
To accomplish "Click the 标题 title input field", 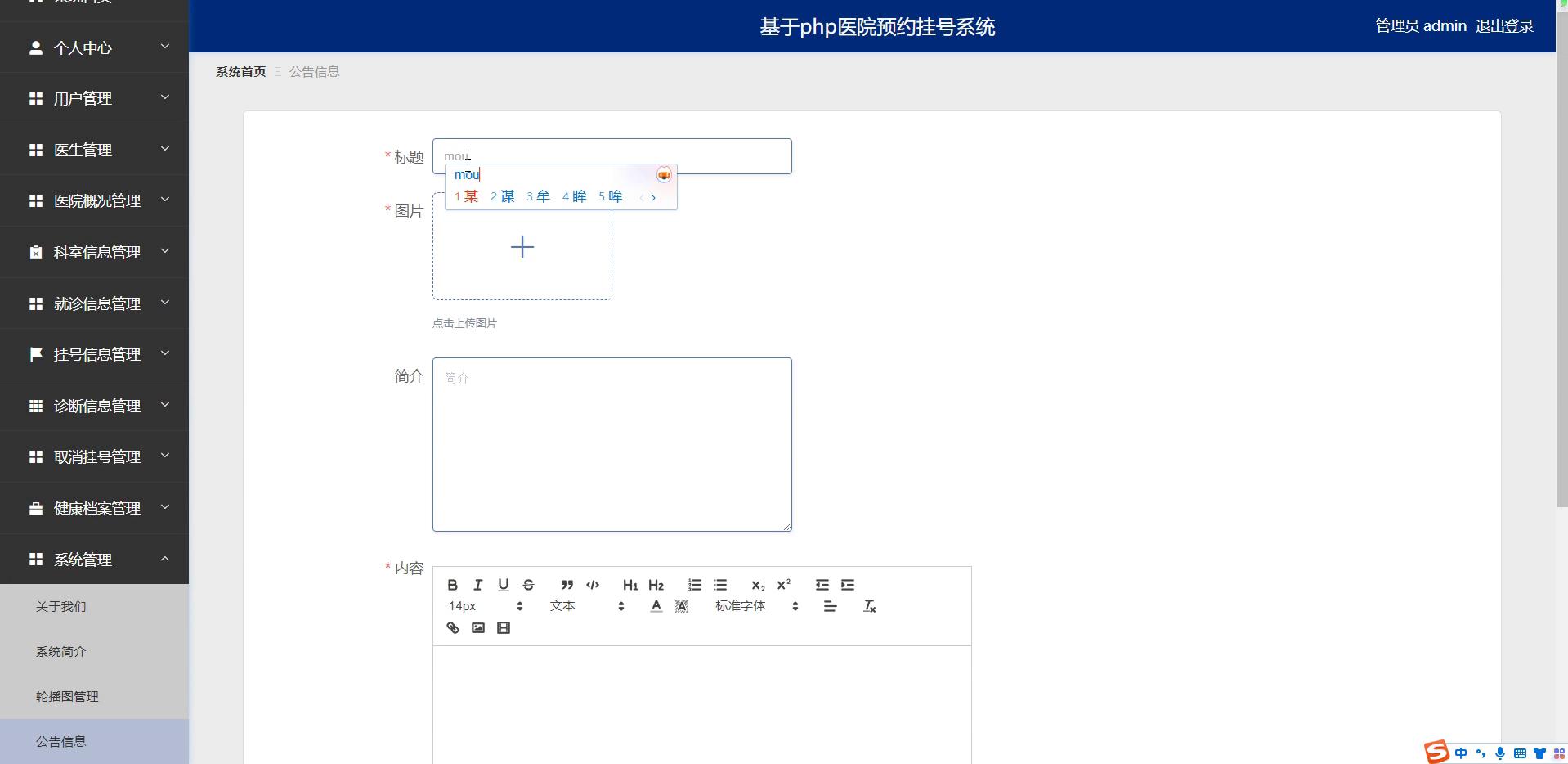I will point(612,156).
